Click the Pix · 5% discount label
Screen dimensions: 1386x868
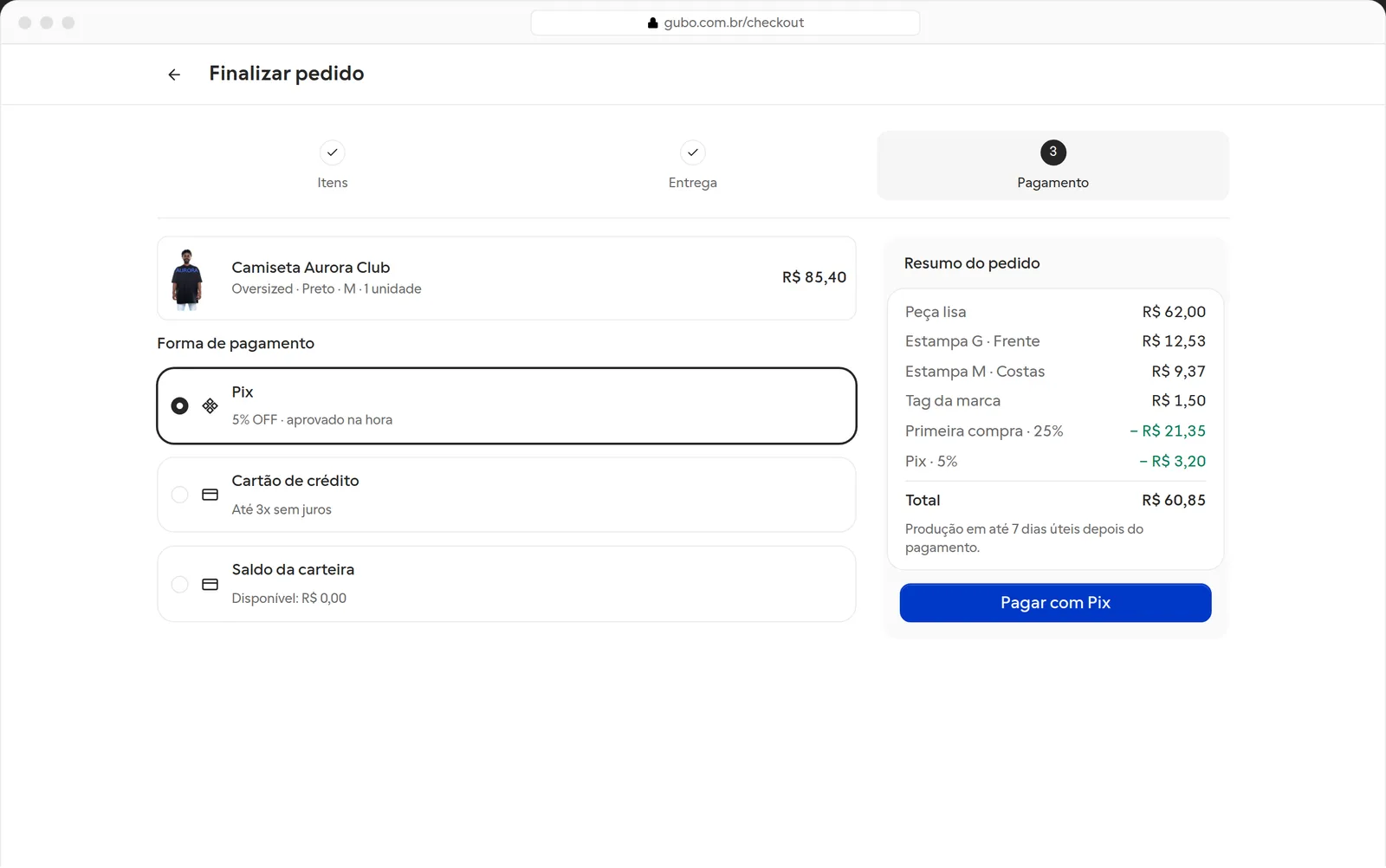[931, 462]
